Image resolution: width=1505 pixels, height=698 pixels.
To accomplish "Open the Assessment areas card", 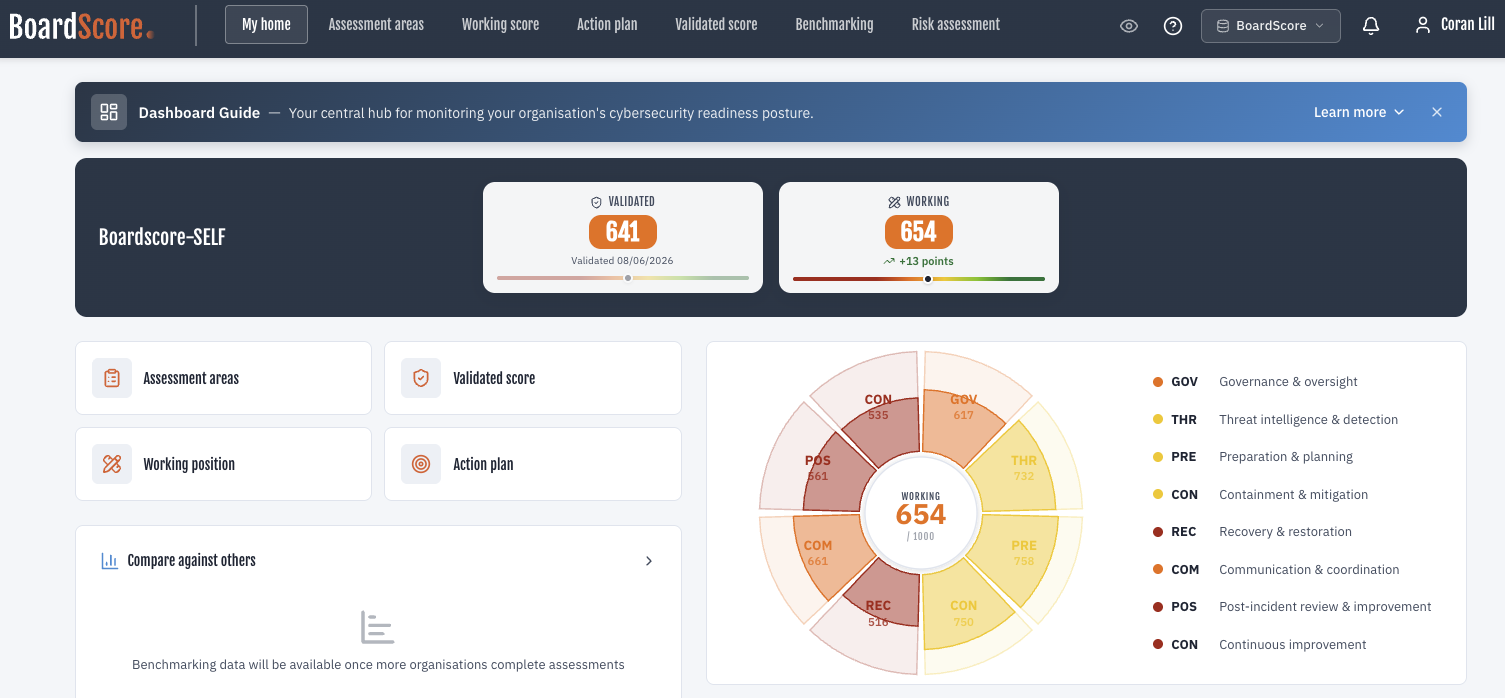I will click(223, 378).
